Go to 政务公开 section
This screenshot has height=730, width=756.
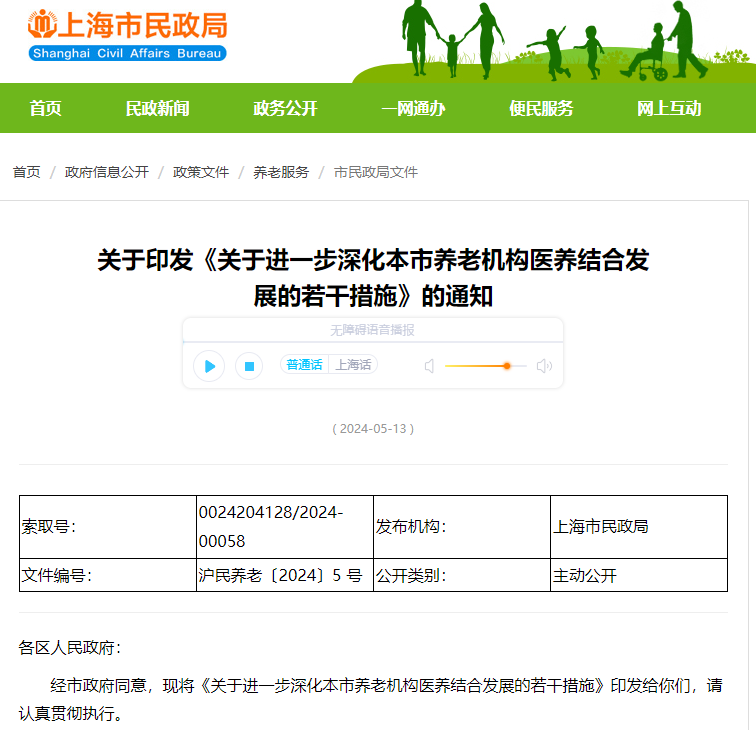(x=285, y=108)
